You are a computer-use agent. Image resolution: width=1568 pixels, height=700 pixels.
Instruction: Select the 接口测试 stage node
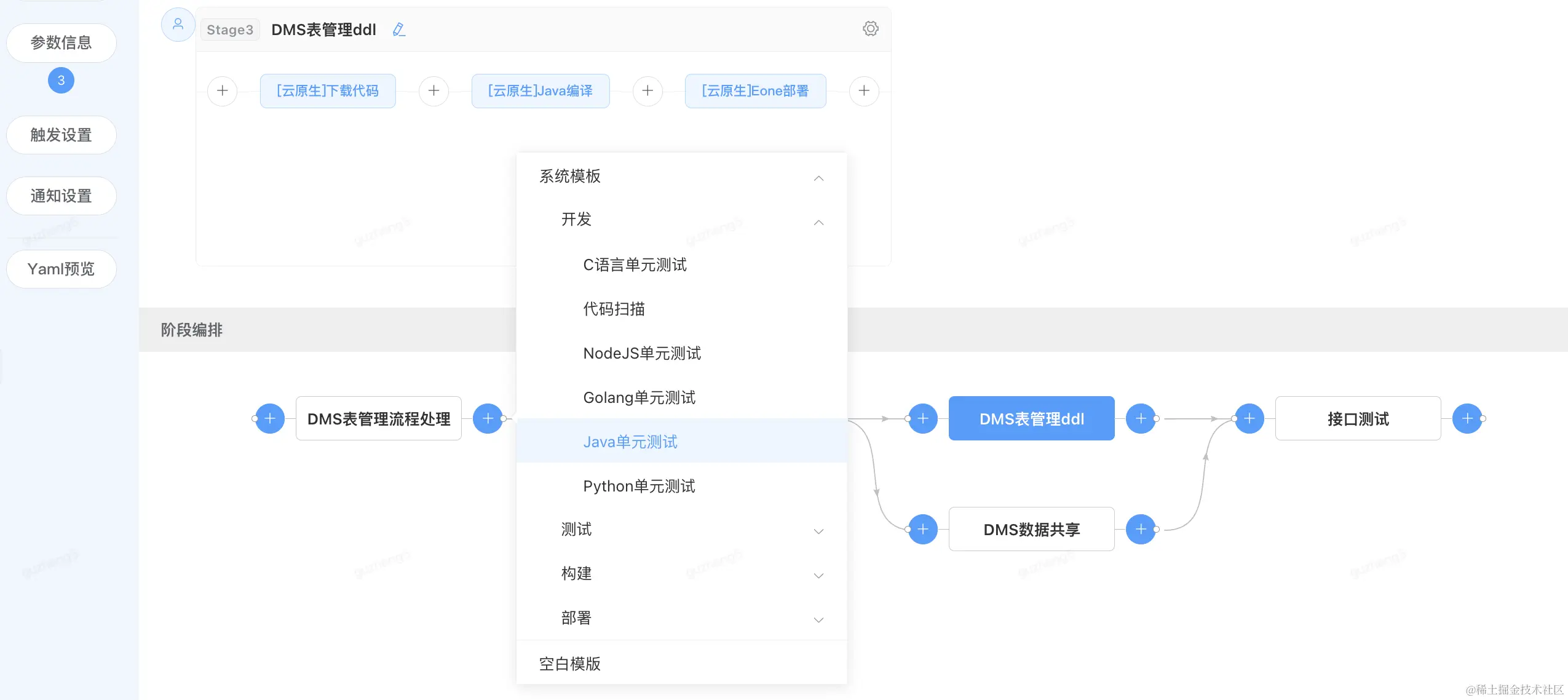point(1358,419)
